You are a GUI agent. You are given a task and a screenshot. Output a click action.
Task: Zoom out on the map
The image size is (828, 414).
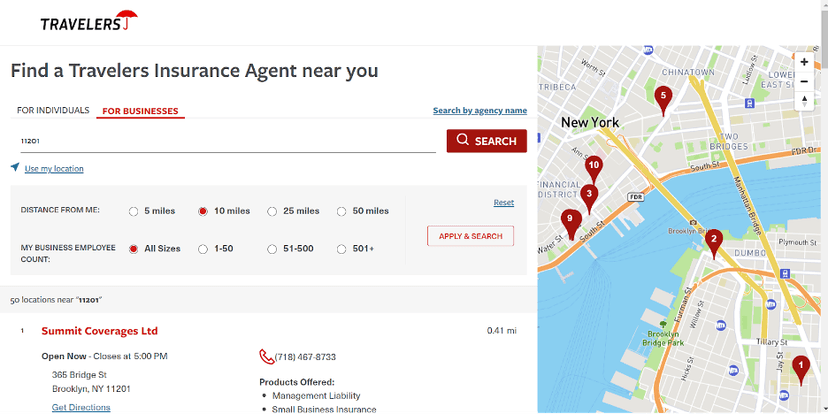pyautogui.click(x=804, y=81)
